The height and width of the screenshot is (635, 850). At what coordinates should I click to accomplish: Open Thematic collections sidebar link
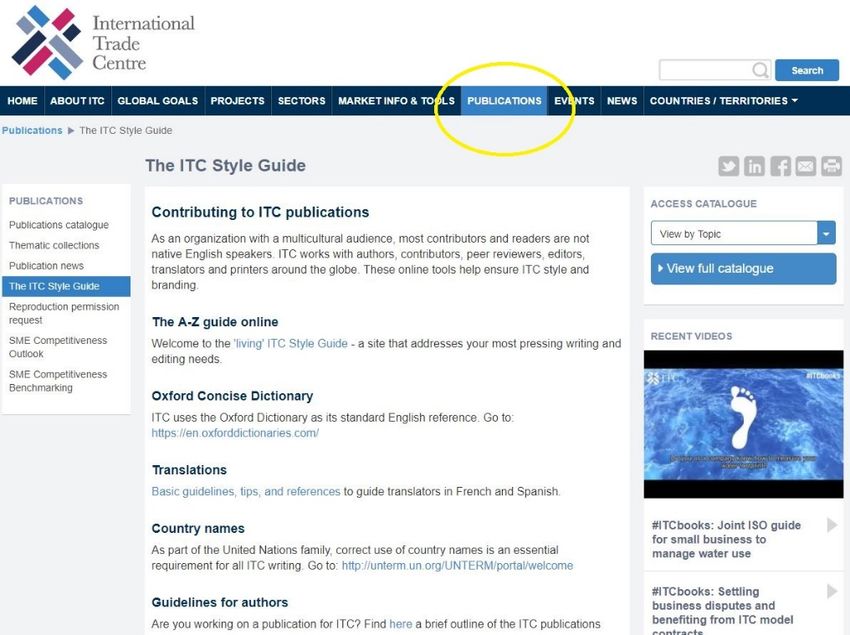[54, 245]
